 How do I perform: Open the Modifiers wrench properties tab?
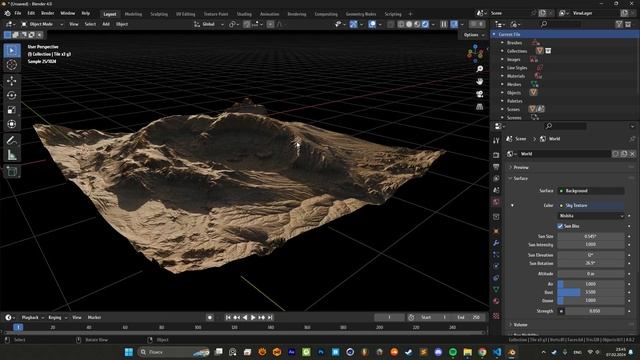click(x=496, y=243)
